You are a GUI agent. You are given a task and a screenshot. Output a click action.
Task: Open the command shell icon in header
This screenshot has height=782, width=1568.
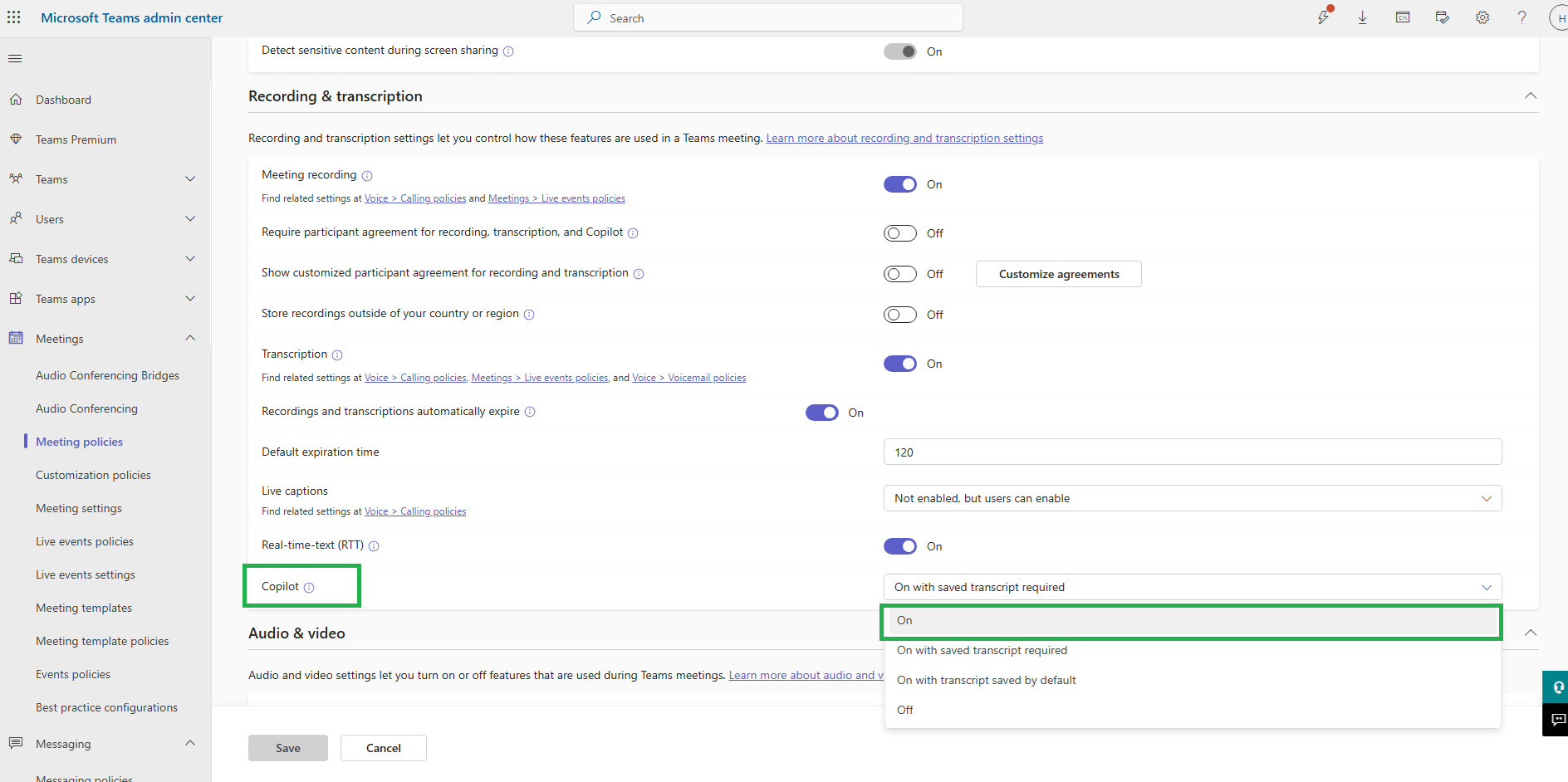click(x=1403, y=17)
